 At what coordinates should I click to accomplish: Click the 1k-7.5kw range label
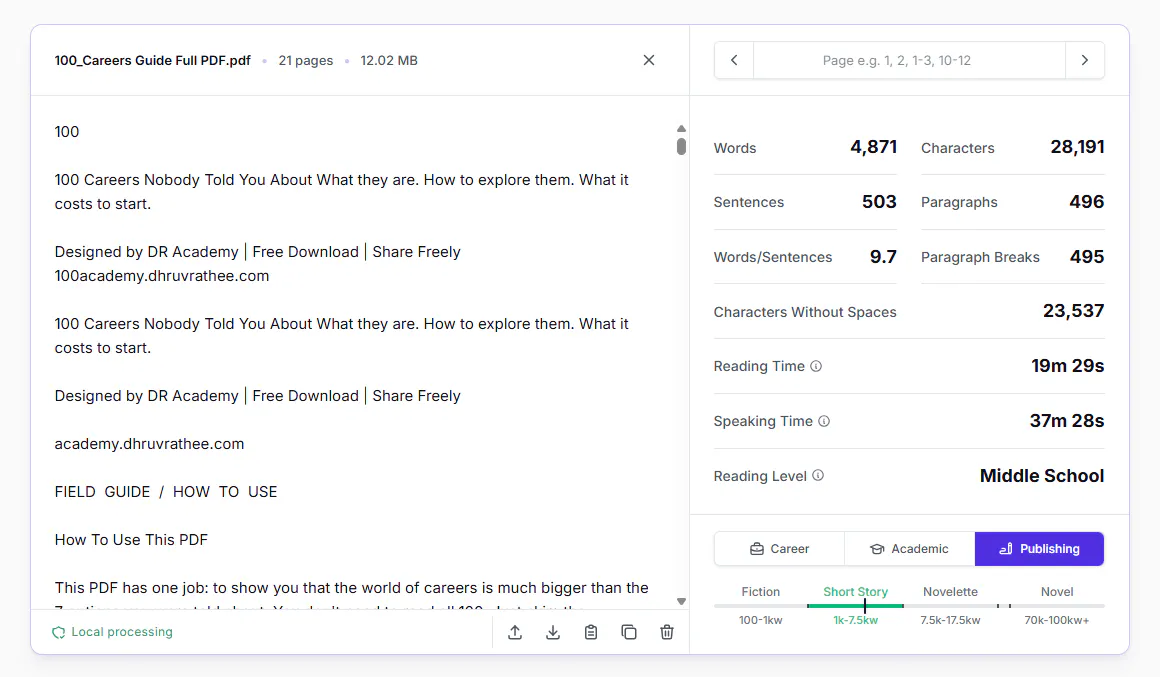(x=855, y=620)
